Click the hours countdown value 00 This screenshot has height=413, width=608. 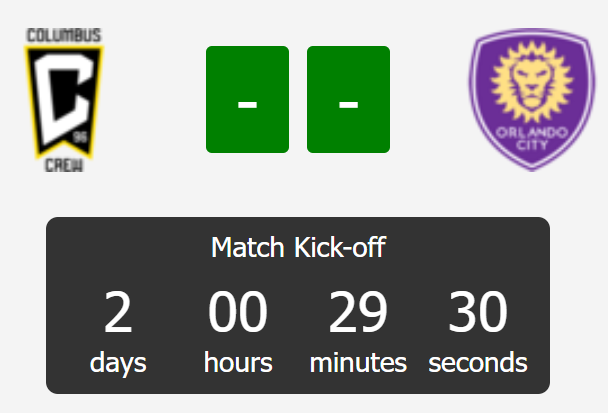coord(238,312)
